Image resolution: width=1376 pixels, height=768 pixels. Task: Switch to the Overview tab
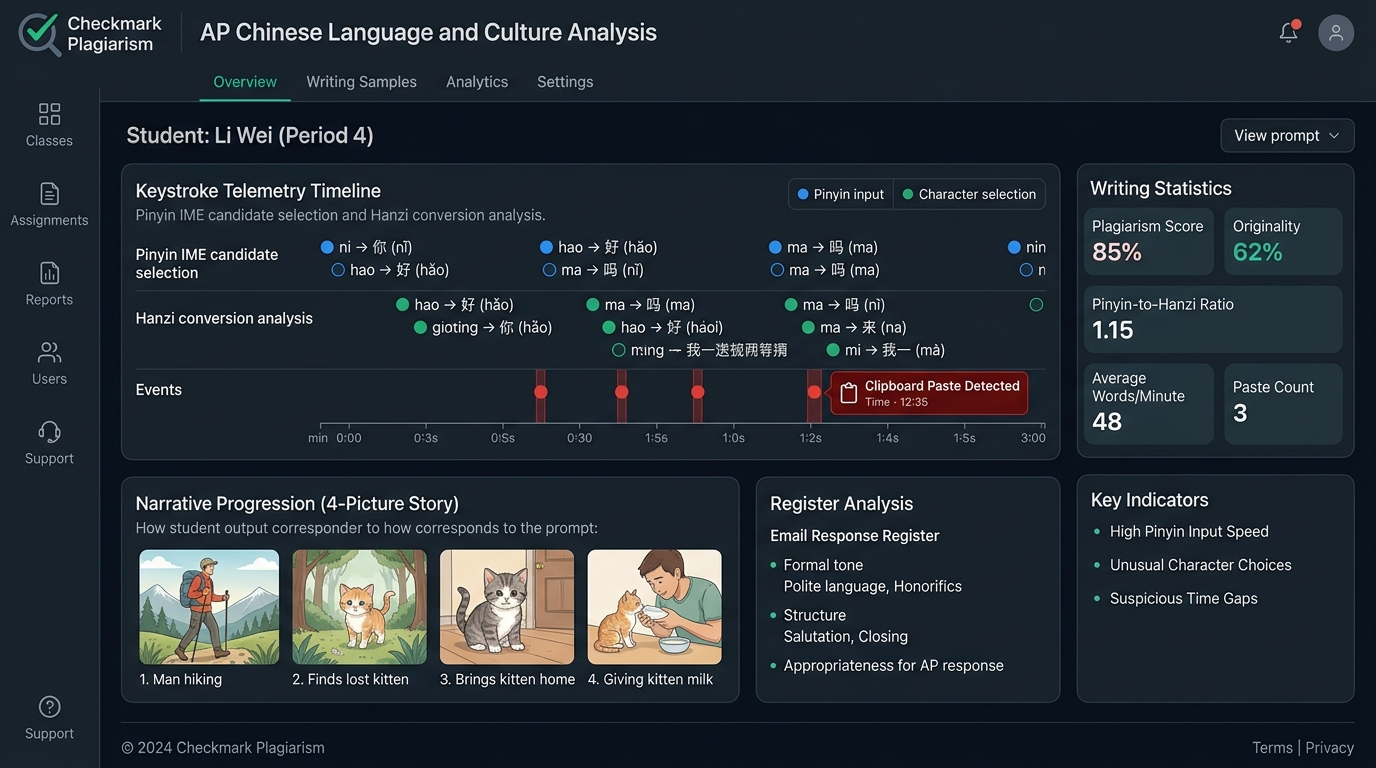tap(245, 82)
